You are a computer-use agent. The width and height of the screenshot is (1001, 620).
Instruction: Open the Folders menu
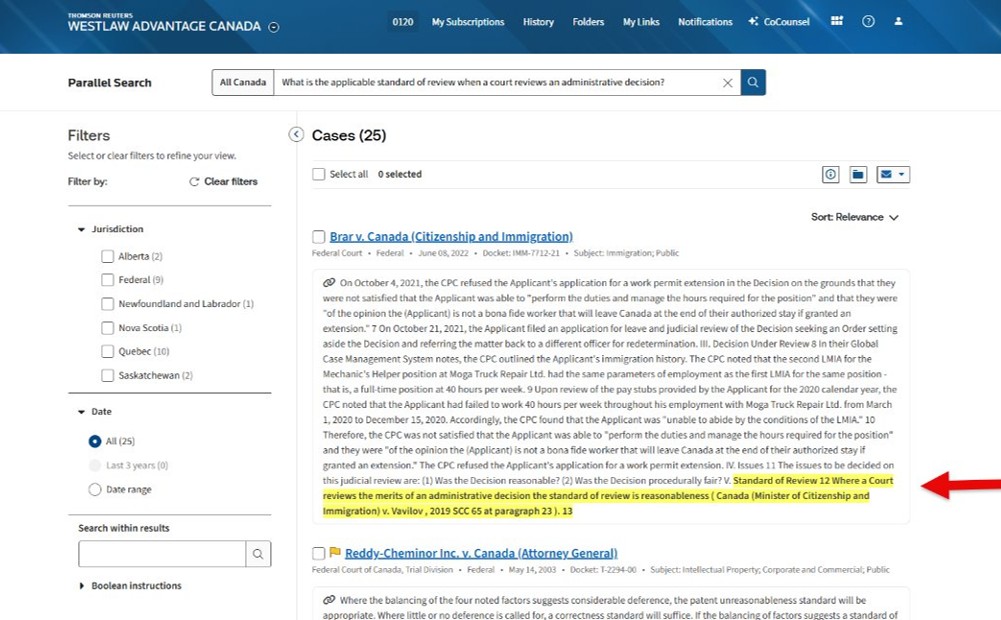point(588,22)
